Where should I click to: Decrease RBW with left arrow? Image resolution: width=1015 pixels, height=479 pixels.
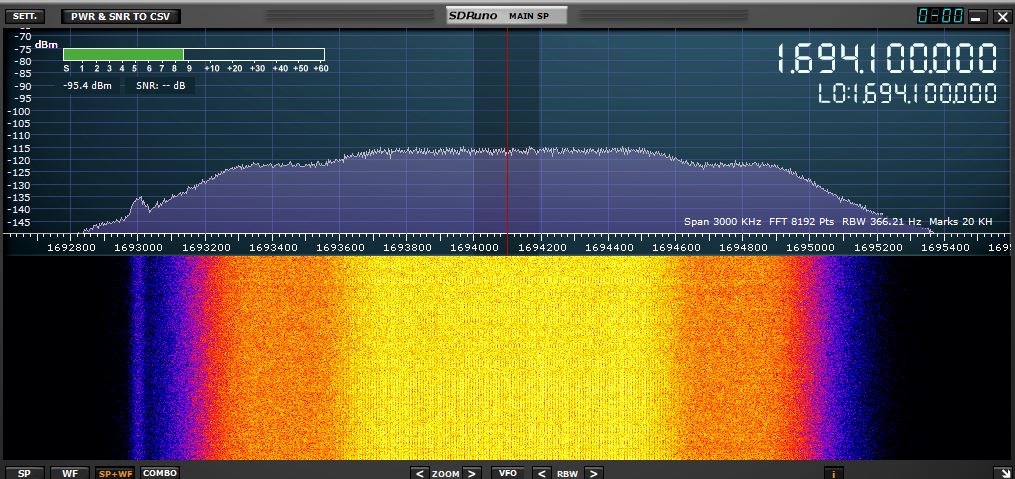click(541, 473)
